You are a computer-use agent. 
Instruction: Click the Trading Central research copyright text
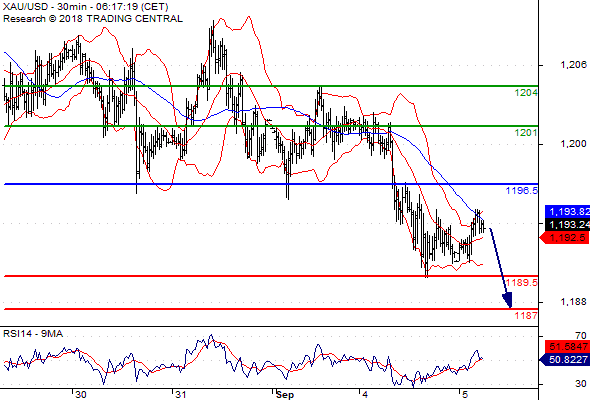point(93,19)
